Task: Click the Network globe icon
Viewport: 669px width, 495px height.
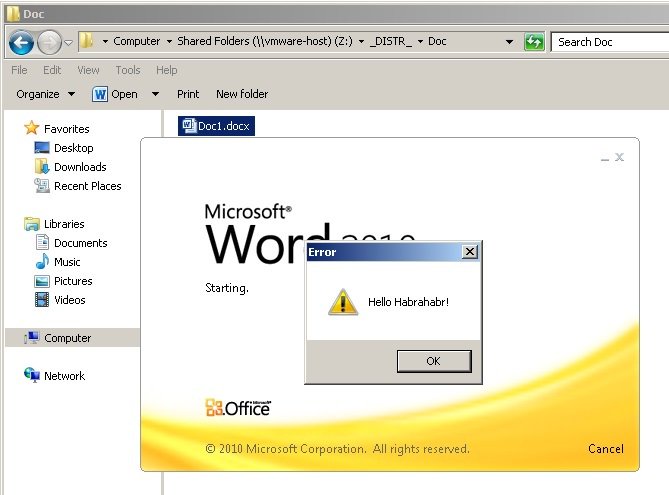Action: [32, 375]
